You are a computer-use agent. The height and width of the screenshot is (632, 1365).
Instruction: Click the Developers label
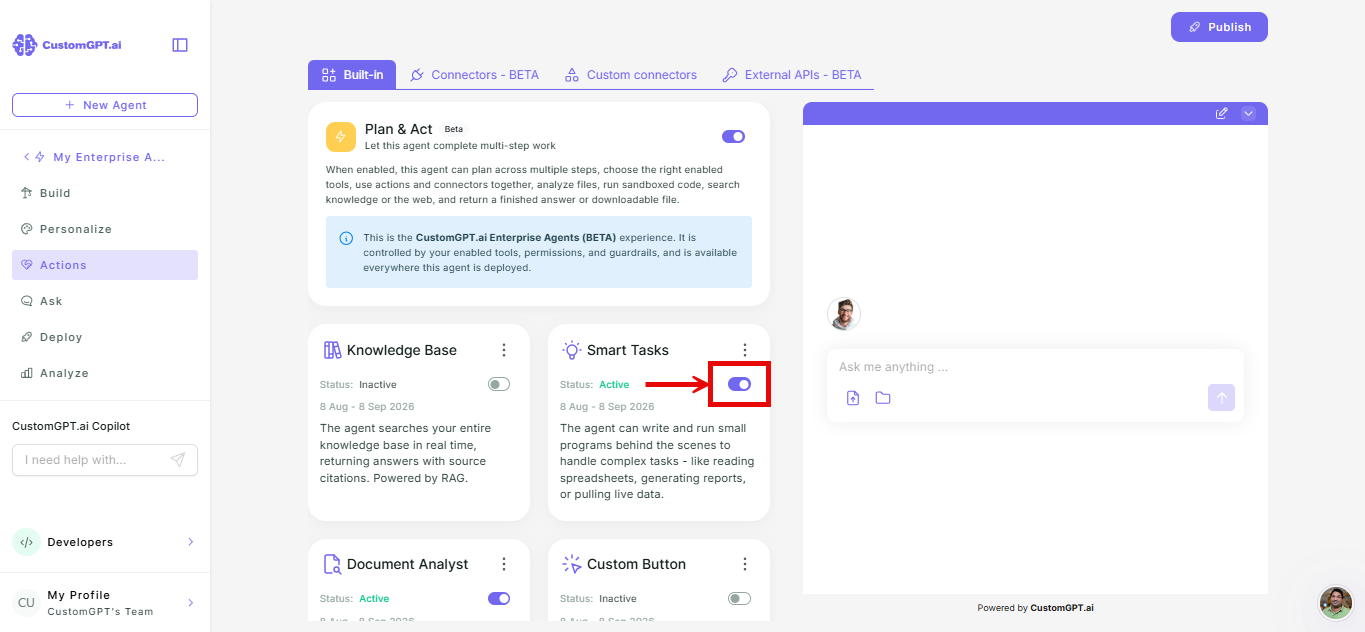pos(80,542)
